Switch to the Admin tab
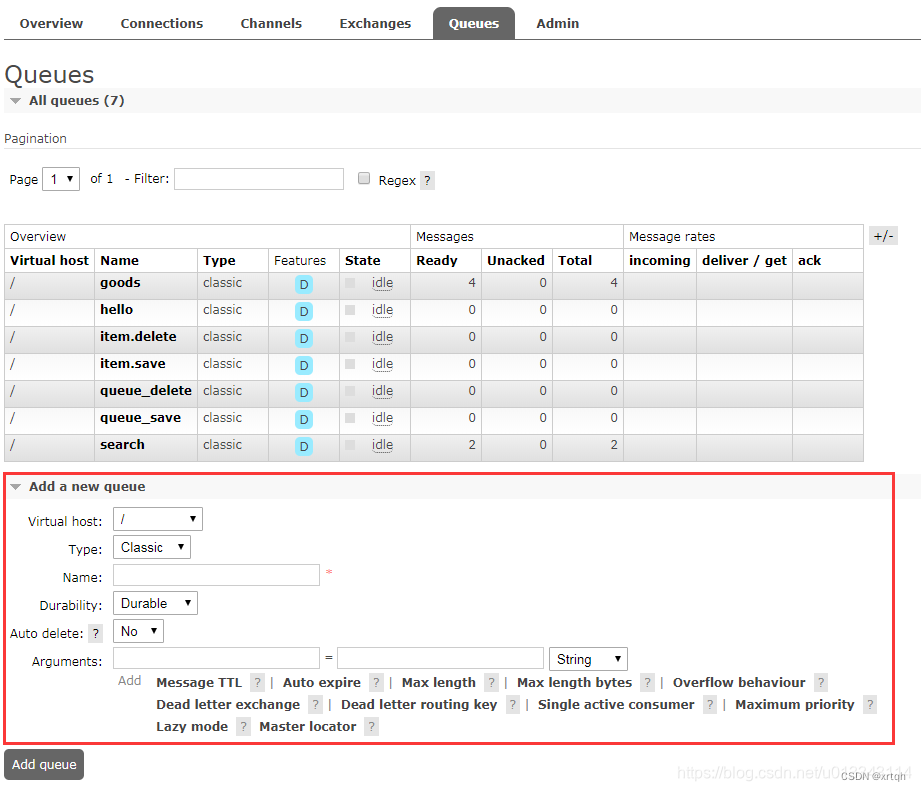921x791 pixels. click(557, 23)
